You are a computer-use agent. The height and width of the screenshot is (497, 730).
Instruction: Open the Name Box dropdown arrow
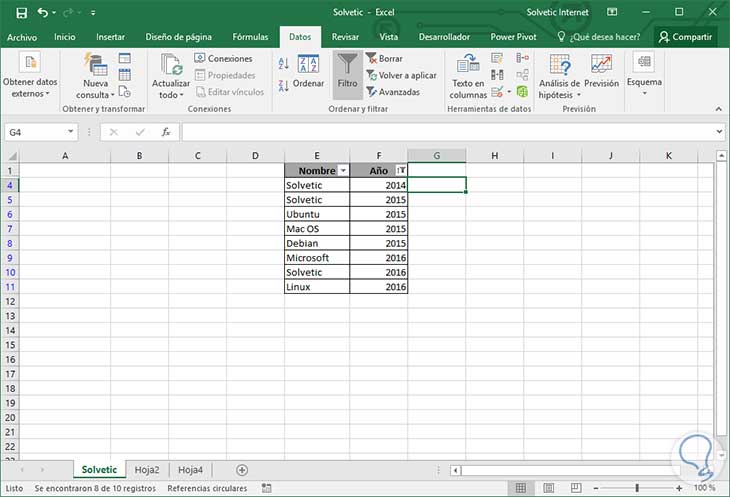[71, 132]
